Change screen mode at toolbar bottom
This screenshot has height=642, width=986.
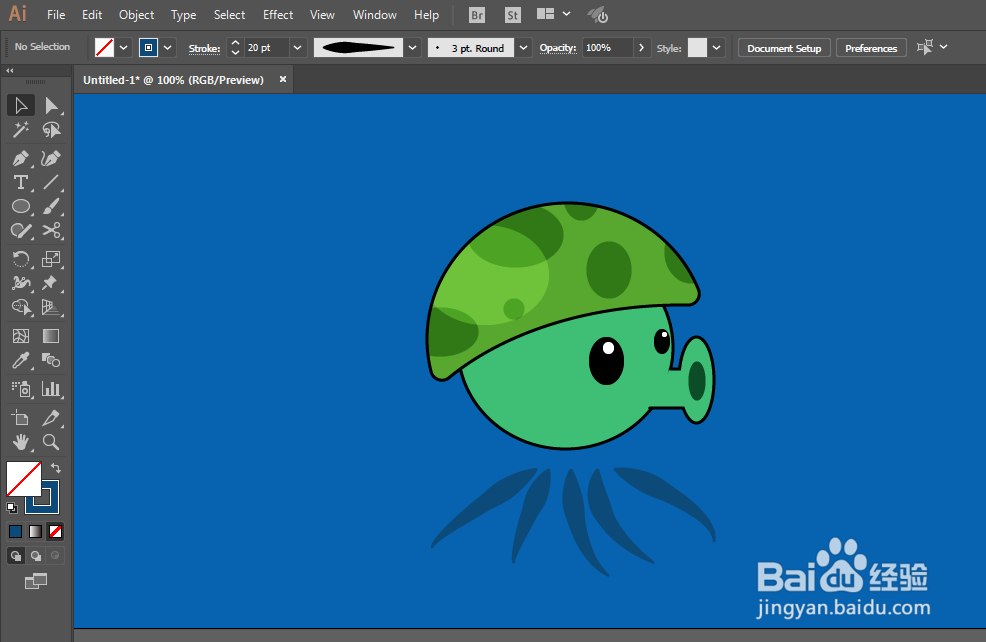36,582
